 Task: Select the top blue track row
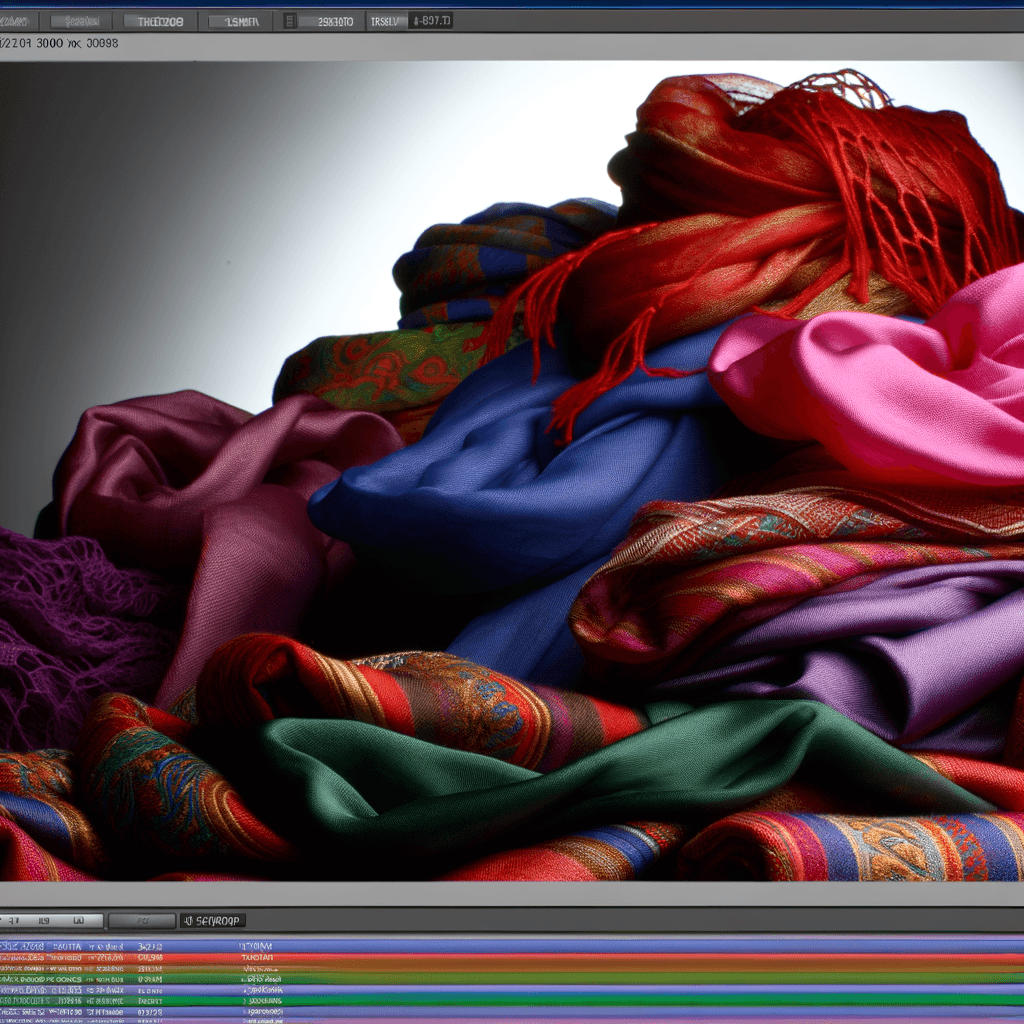click(x=512, y=946)
